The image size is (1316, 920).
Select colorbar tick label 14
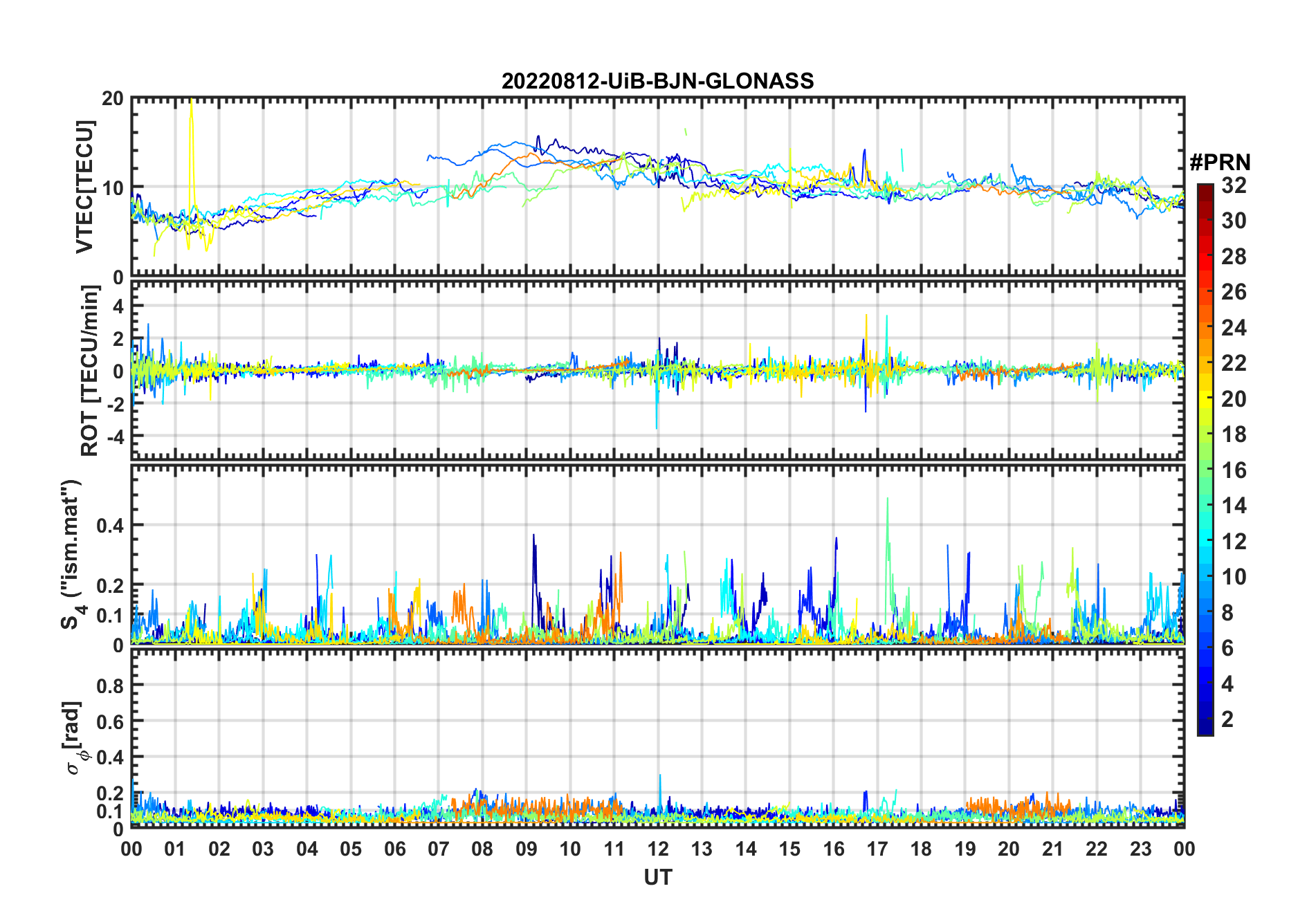coord(1234,506)
